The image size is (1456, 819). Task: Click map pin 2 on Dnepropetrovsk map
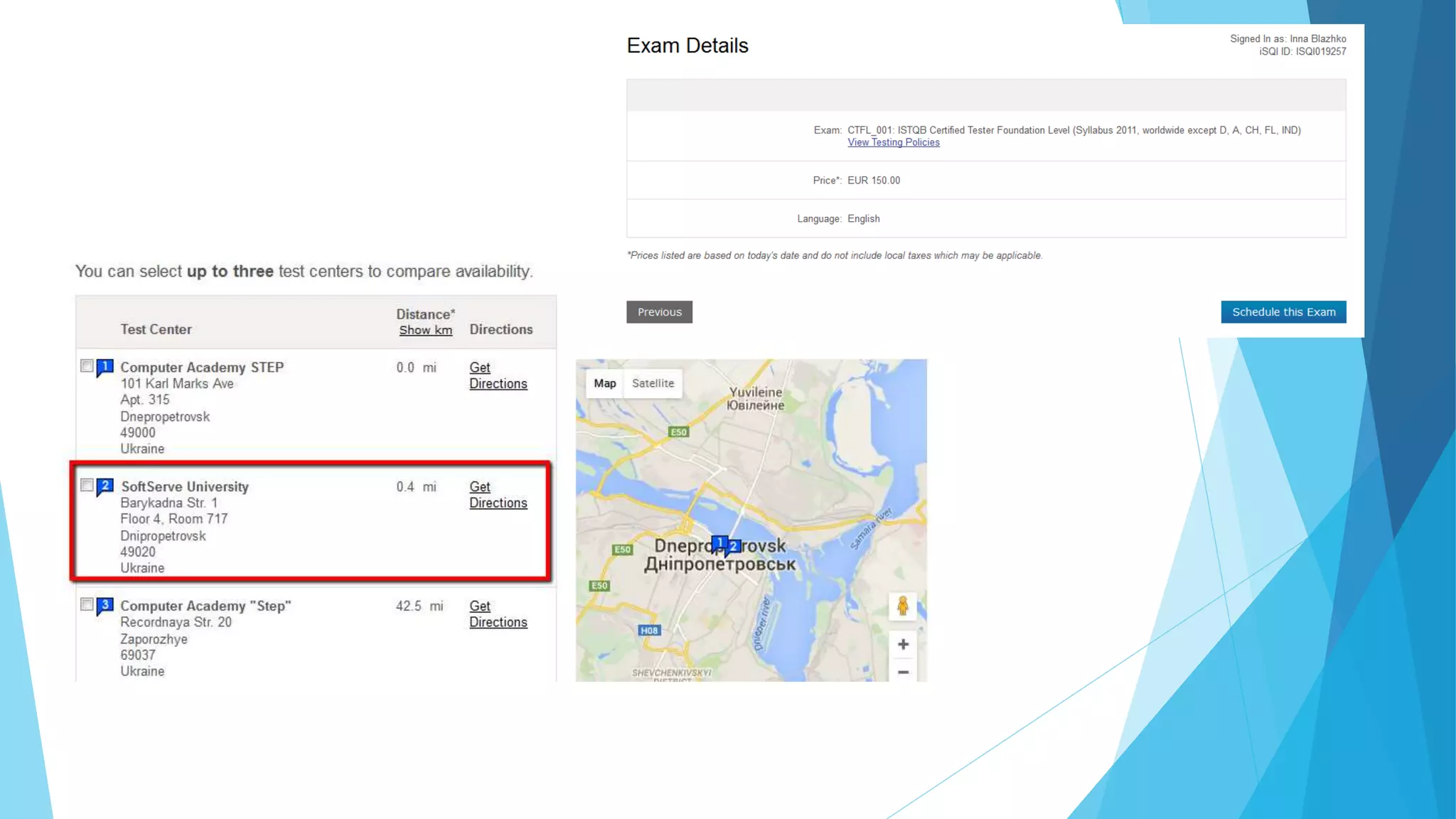[x=734, y=546]
